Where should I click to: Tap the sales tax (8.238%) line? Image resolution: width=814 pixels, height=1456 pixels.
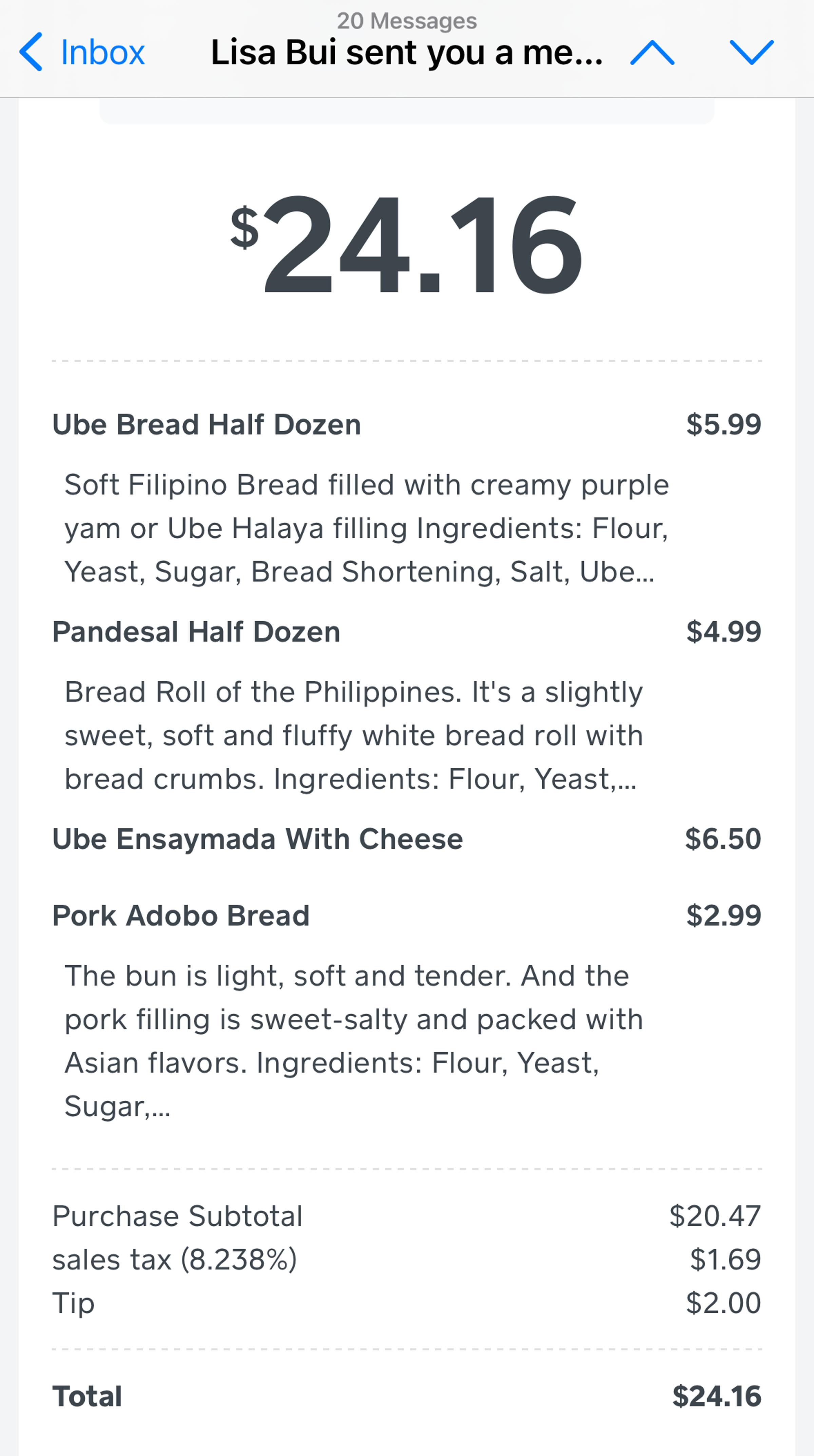coord(175,1259)
